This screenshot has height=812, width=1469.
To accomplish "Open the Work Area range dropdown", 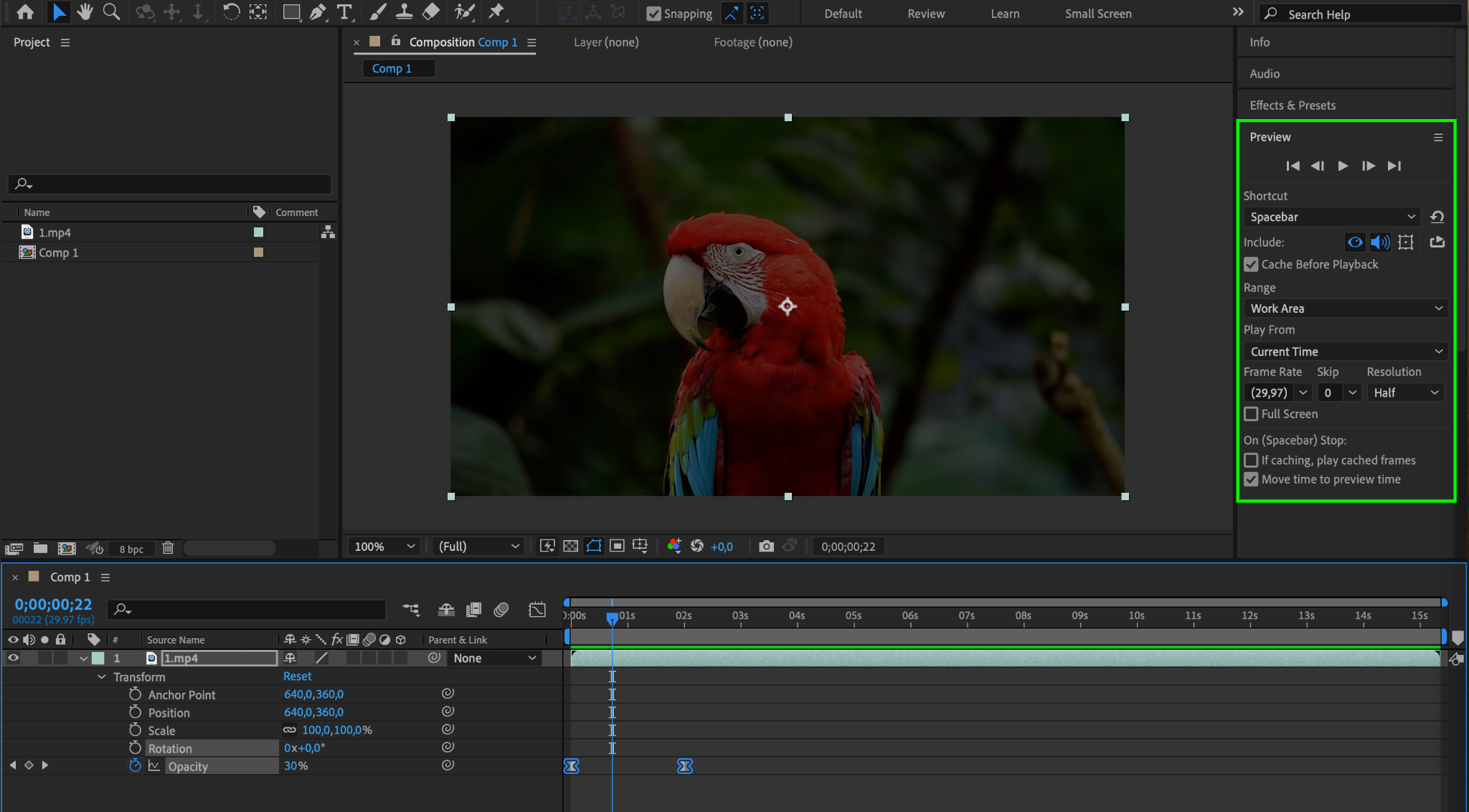I will (x=1346, y=308).
